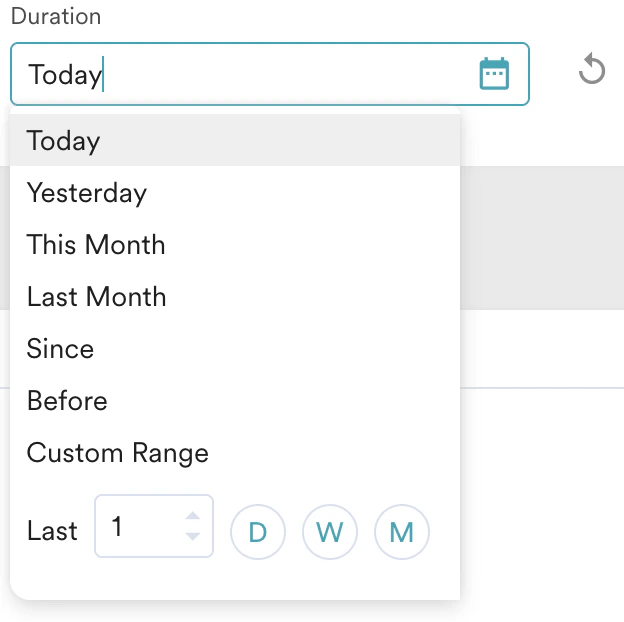Click the Last label beside number box
Image resolution: width=624 pixels, height=622 pixels.
pyautogui.click(x=52, y=531)
